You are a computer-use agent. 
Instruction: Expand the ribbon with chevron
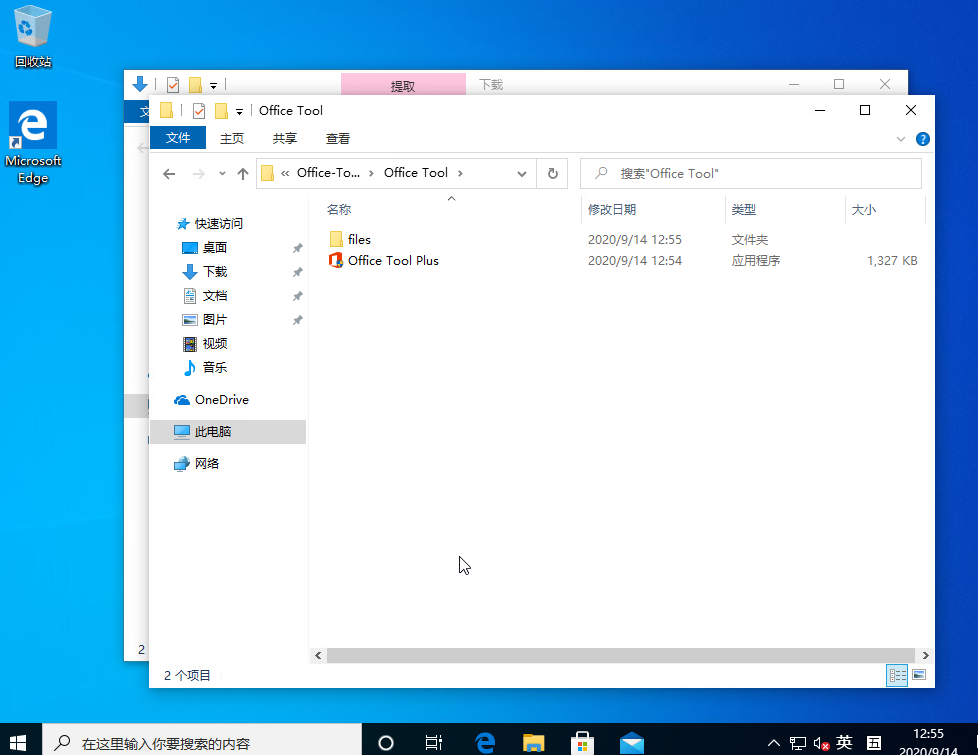click(901, 139)
